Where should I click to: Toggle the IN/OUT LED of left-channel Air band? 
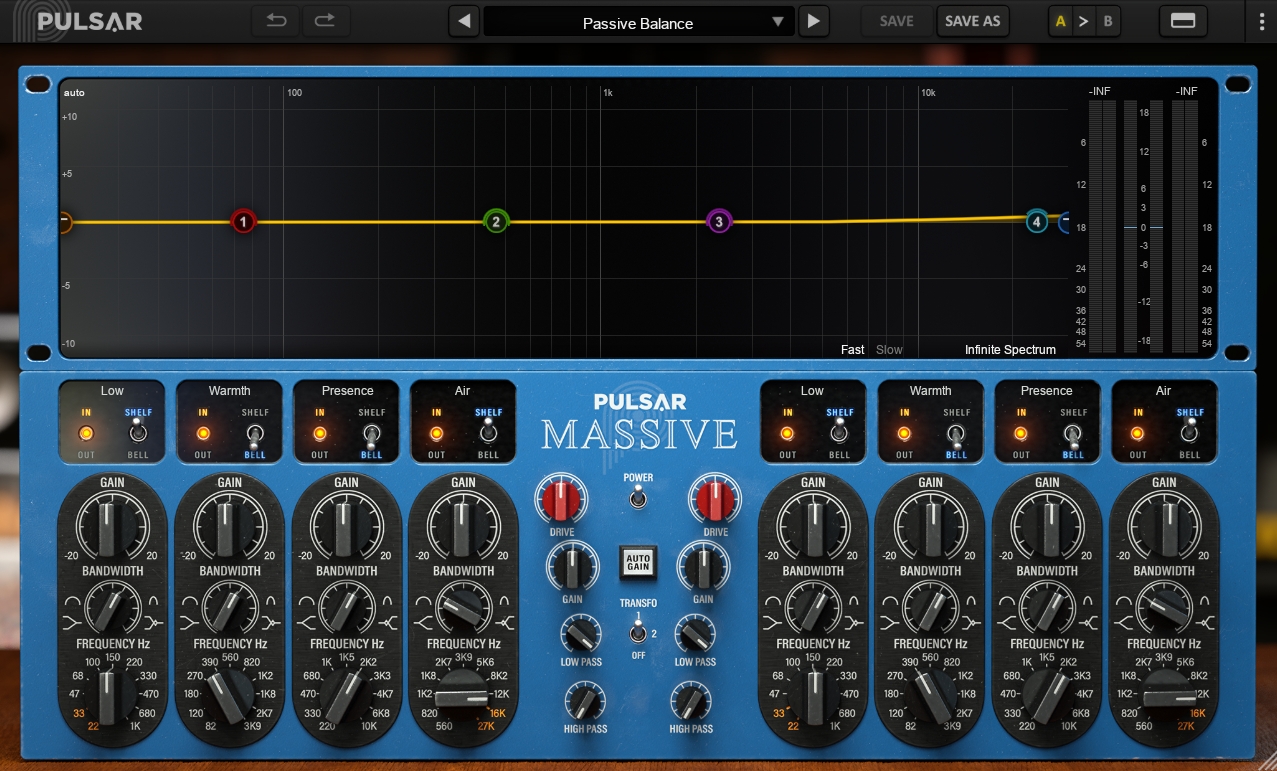(x=436, y=433)
